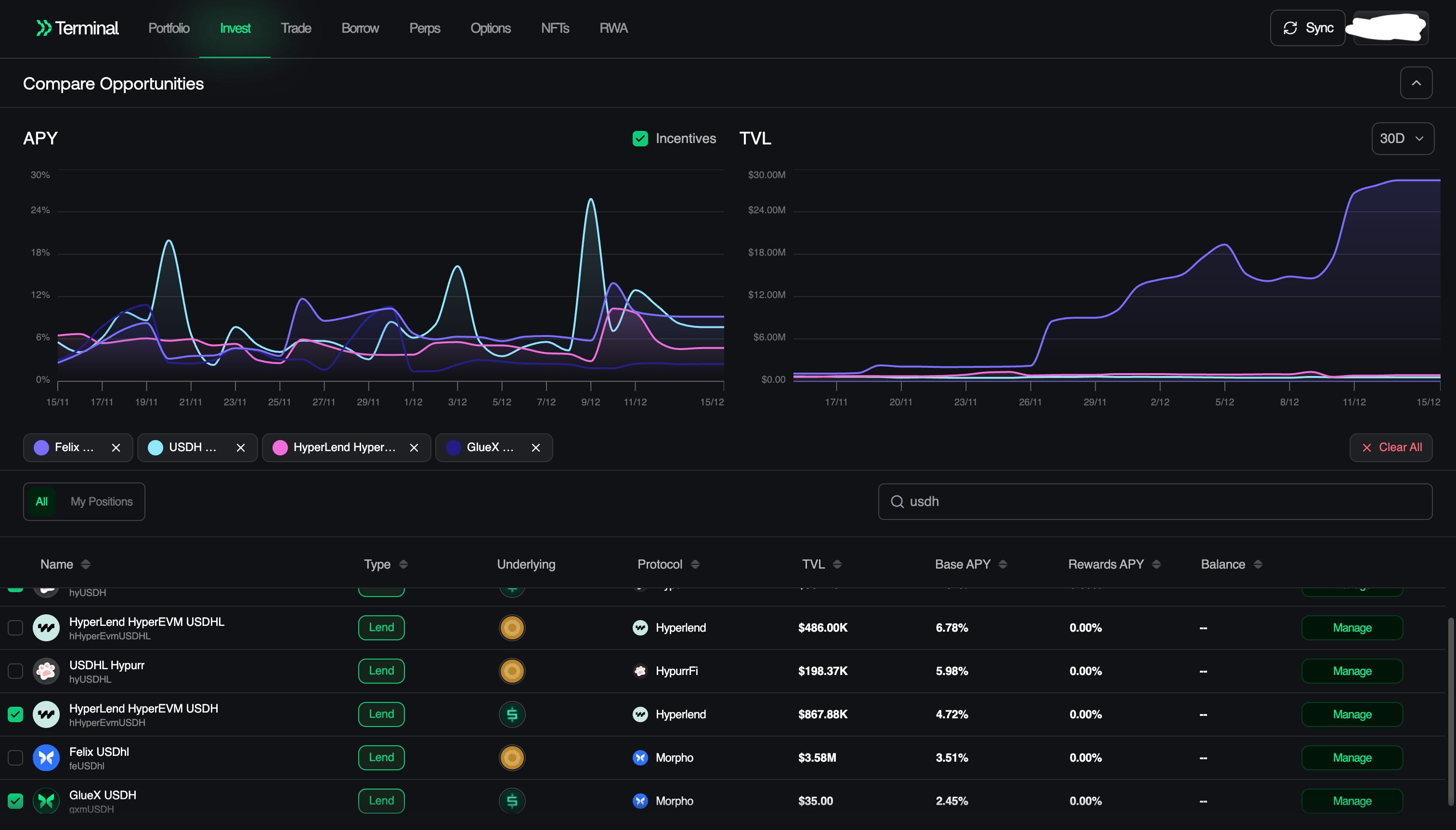The width and height of the screenshot is (1456, 830).
Task: Remove the GlueX comparison chip
Action: click(x=535, y=448)
